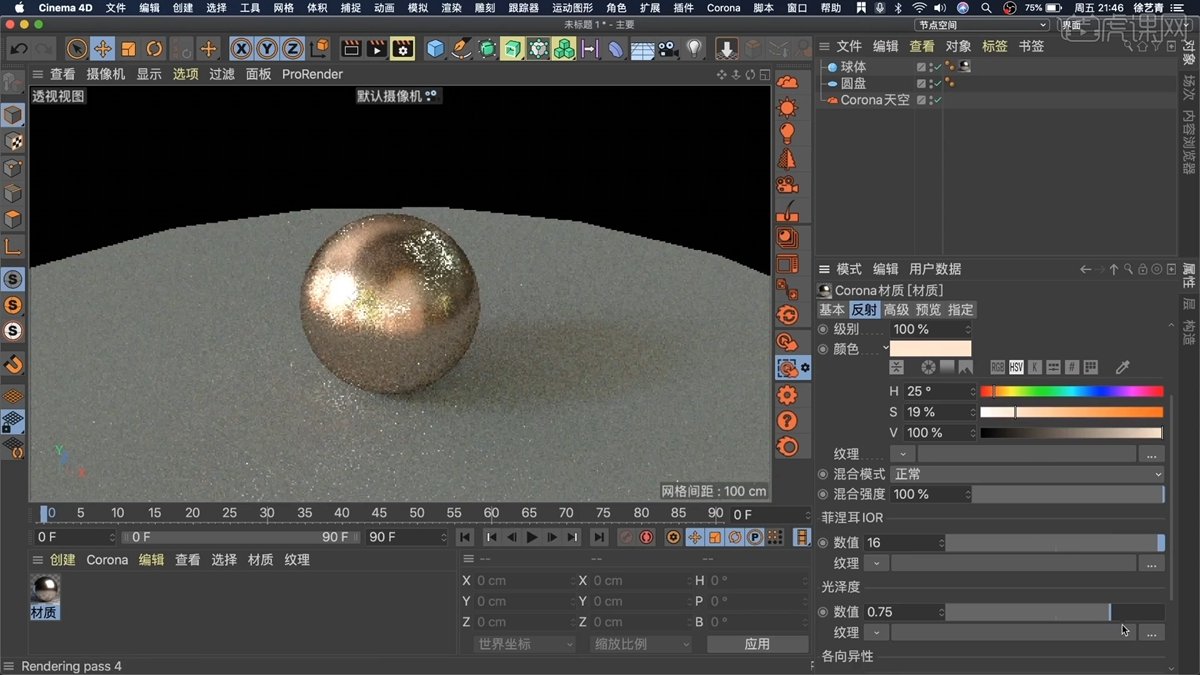
Task: Click the Light object icon
Action: pyautogui.click(x=694, y=48)
